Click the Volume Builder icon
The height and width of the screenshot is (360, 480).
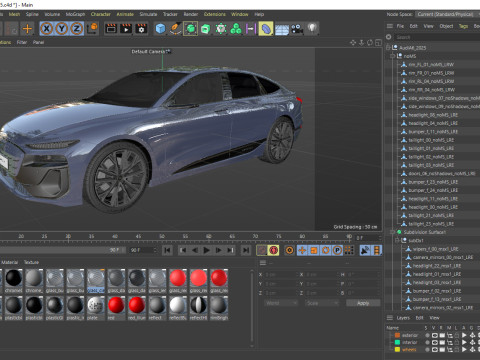click(x=221, y=29)
